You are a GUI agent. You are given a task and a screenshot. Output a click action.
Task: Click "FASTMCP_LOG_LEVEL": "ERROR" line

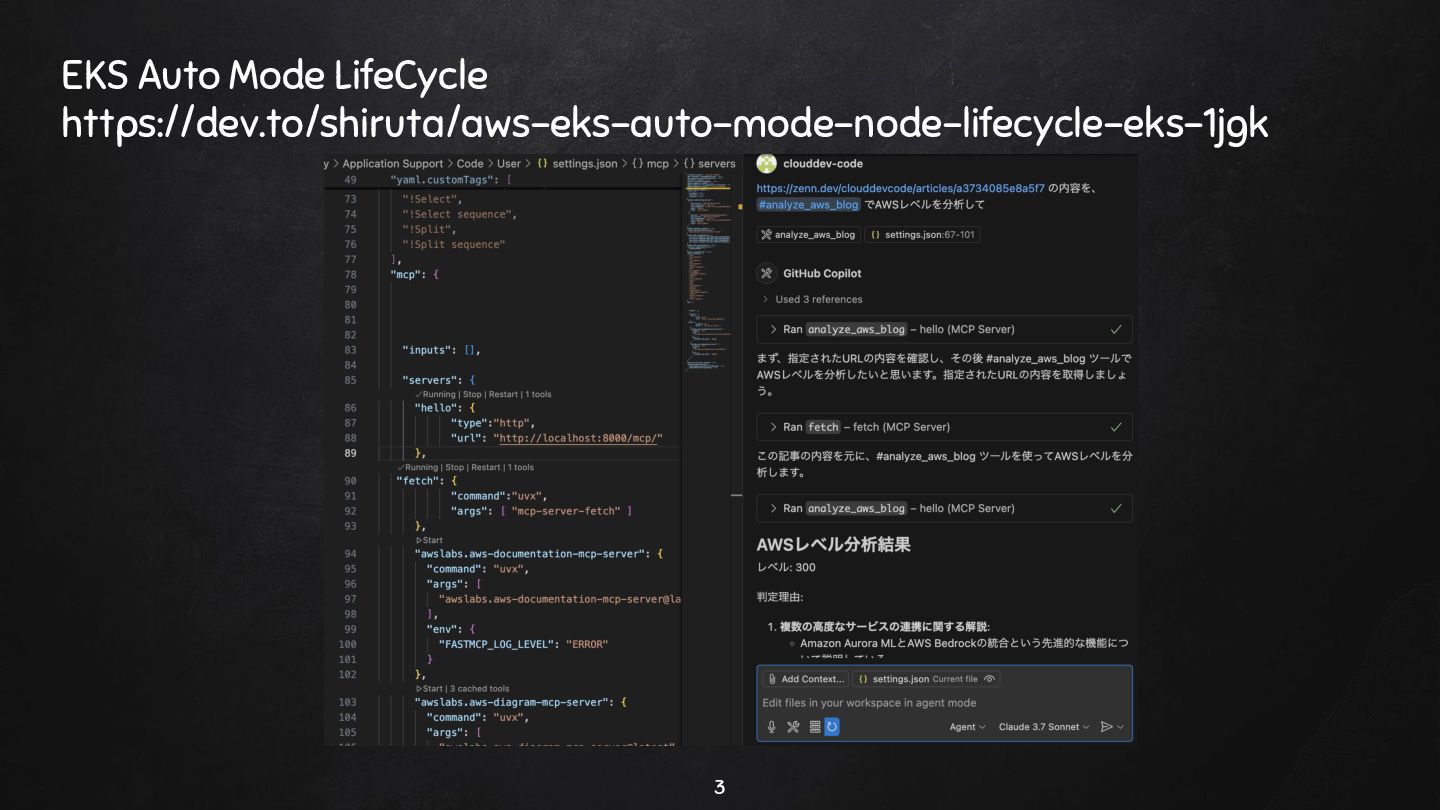click(523, 644)
